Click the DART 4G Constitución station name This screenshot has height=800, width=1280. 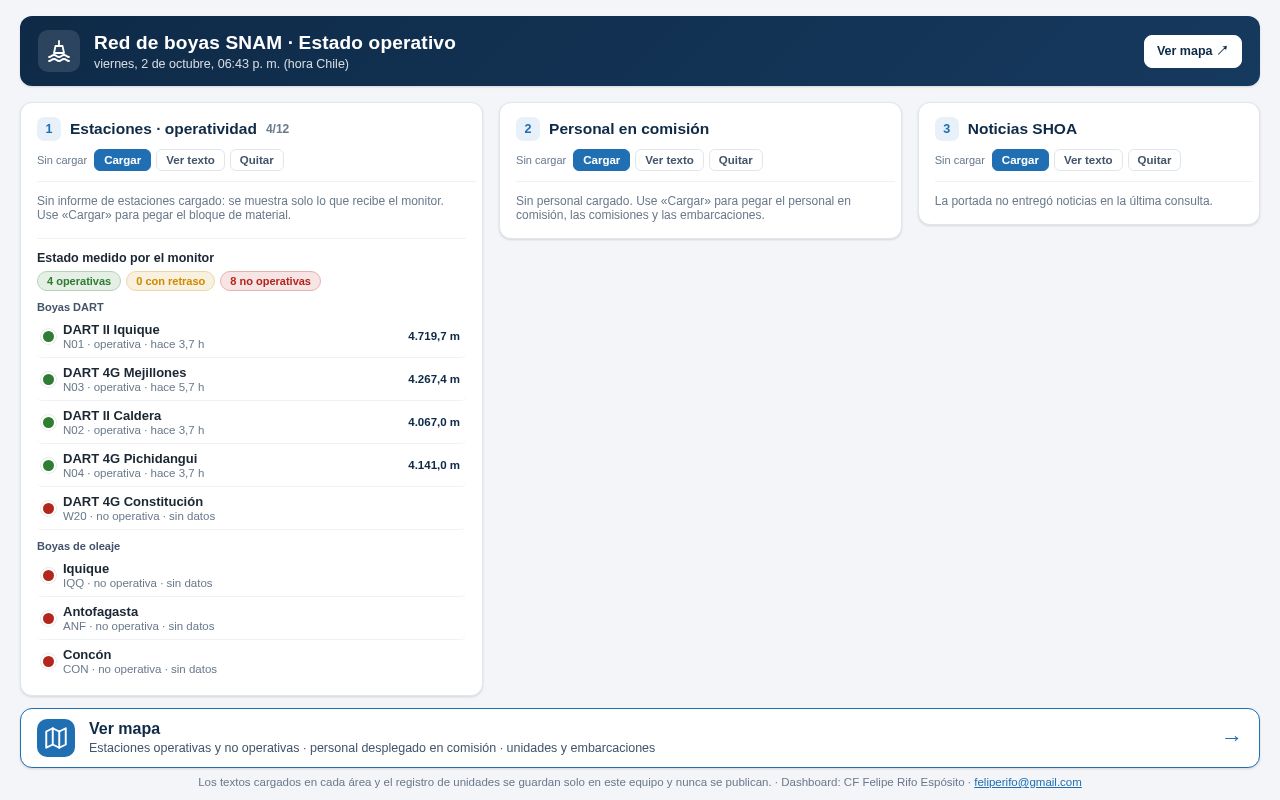[133, 501]
